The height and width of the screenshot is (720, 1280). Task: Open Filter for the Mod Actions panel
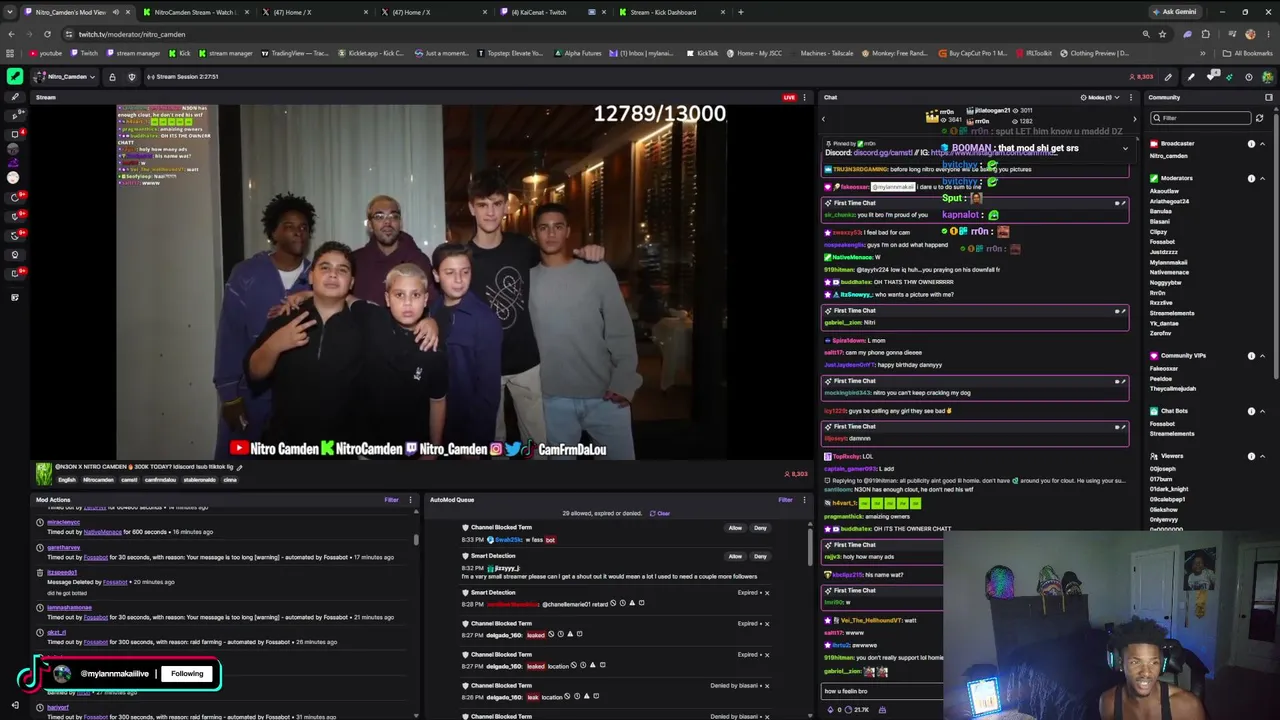tap(392, 500)
